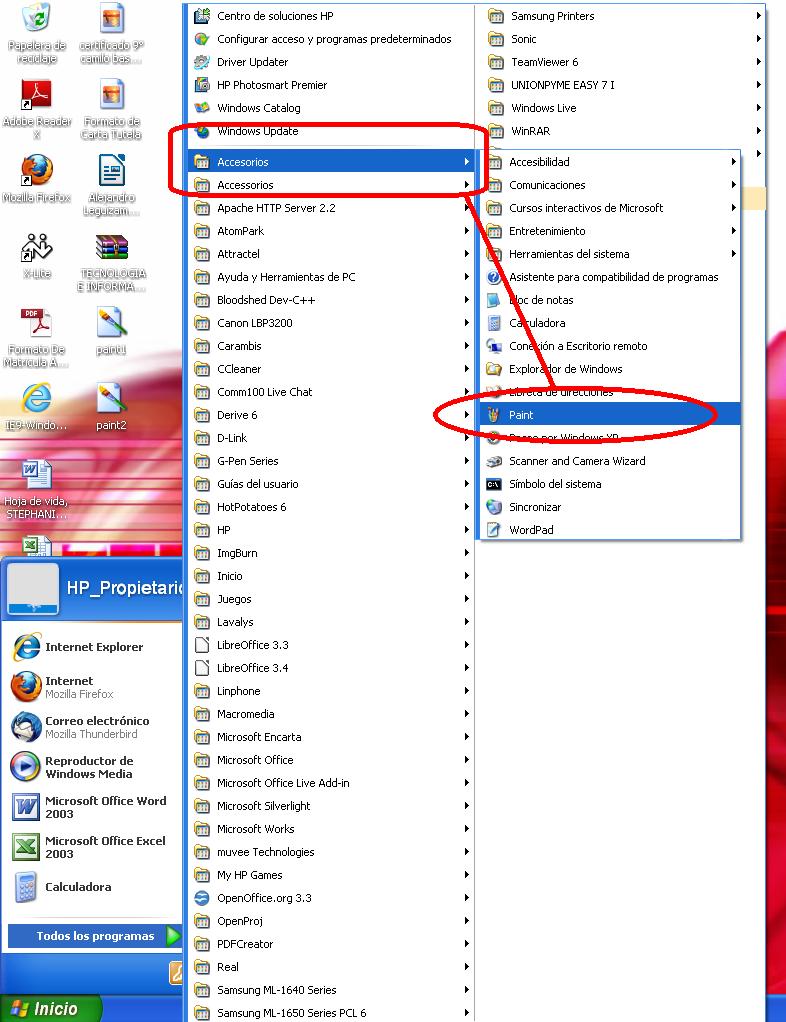
Task: Expand the LibreOffice 3.4 folder
Action: tap(252, 668)
